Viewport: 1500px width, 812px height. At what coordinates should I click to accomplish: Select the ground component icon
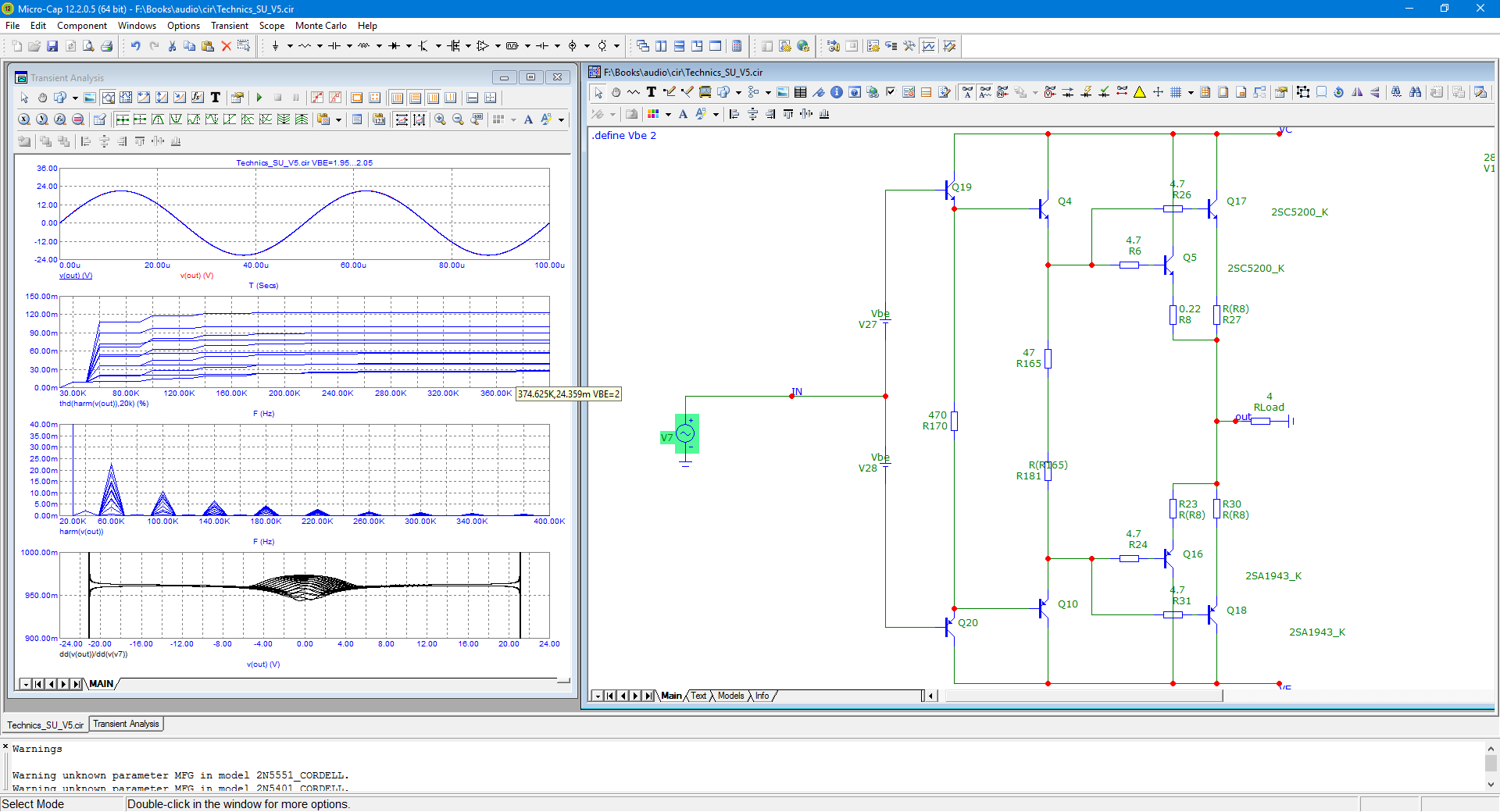pos(275,46)
